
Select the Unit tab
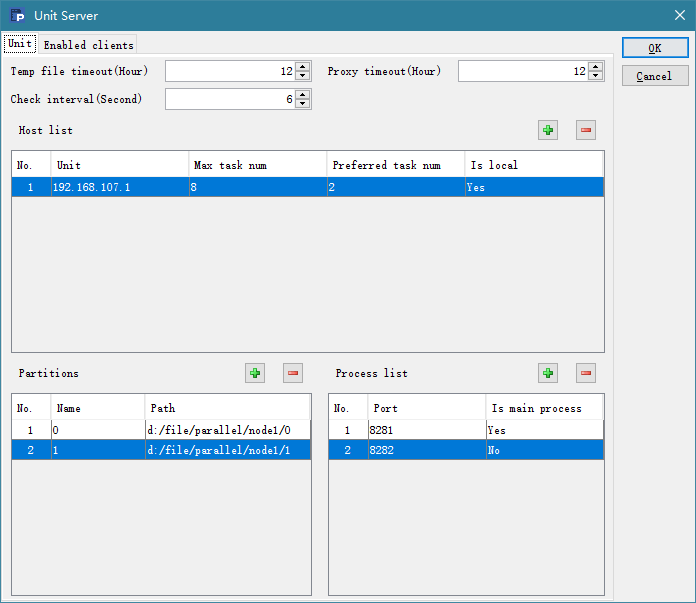[x=20, y=44]
